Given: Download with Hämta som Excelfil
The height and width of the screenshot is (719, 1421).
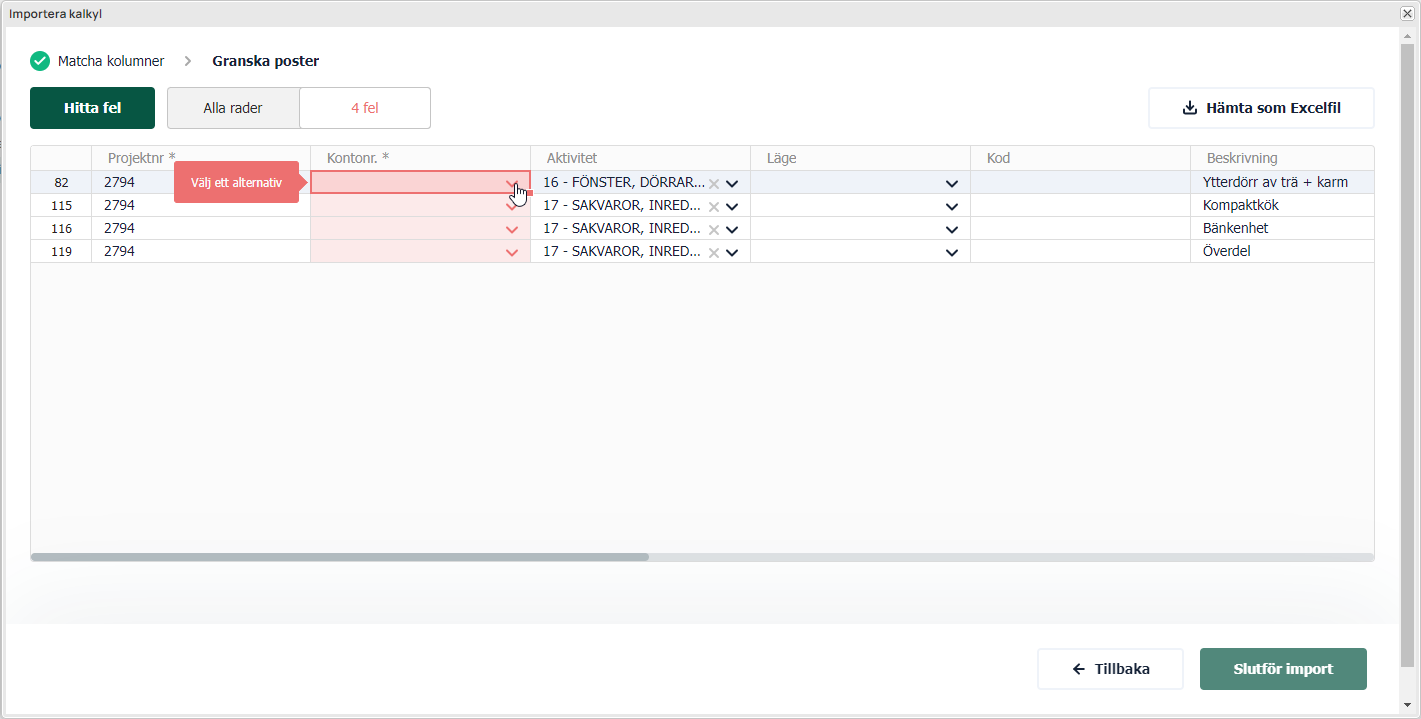Looking at the screenshot, I should pos(1261,108).
